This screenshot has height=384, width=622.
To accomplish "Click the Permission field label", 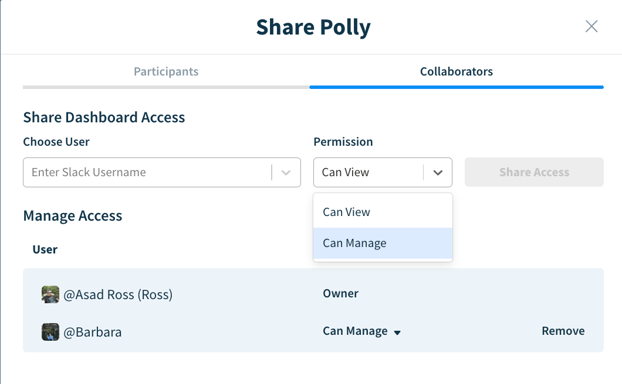I will 343,142.
